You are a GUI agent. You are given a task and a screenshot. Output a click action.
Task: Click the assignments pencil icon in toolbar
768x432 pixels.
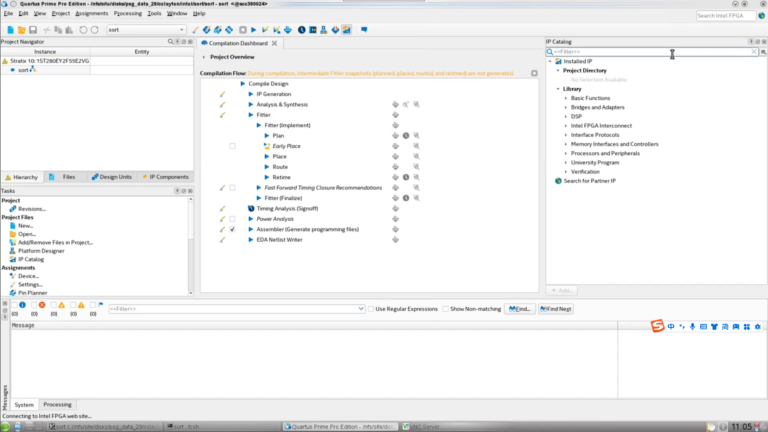[x=195, y=30]
